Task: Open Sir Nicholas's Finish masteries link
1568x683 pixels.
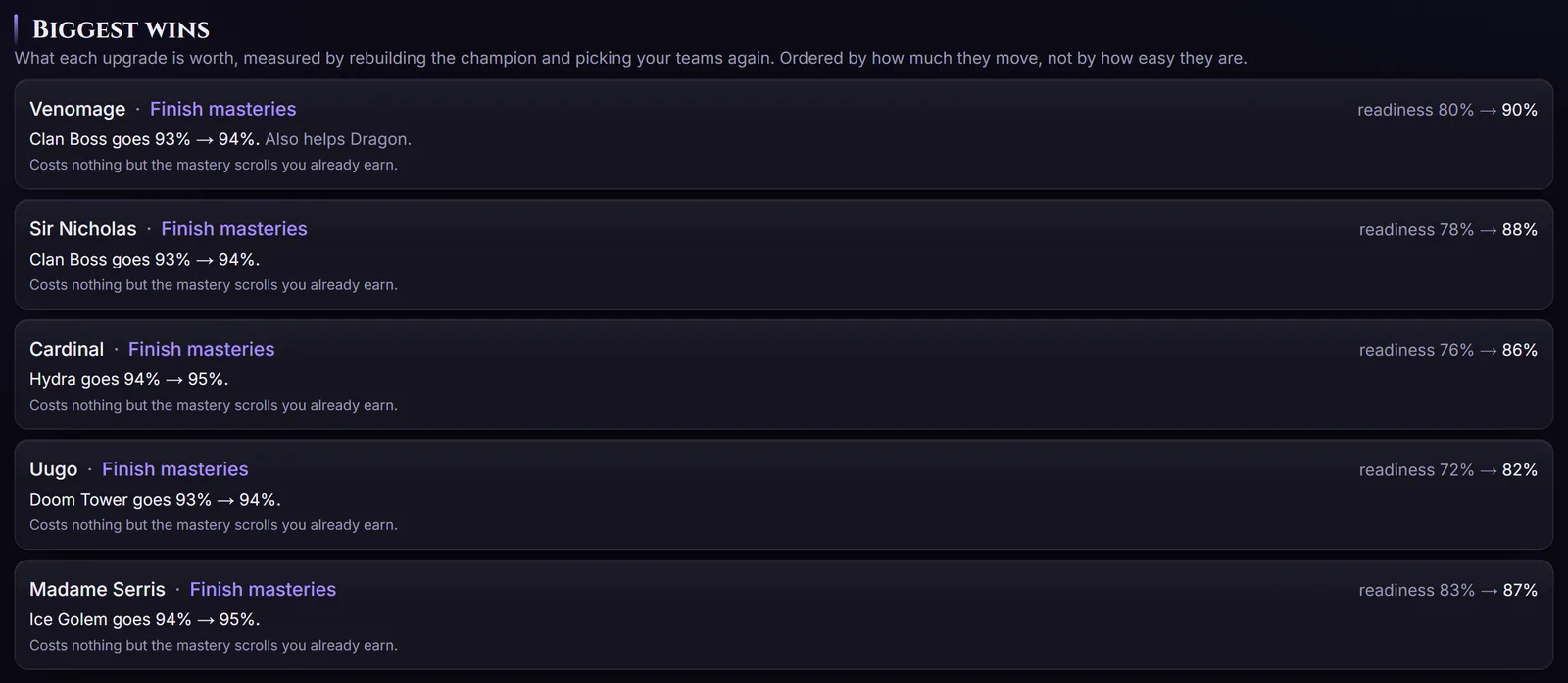Action: 234,229
